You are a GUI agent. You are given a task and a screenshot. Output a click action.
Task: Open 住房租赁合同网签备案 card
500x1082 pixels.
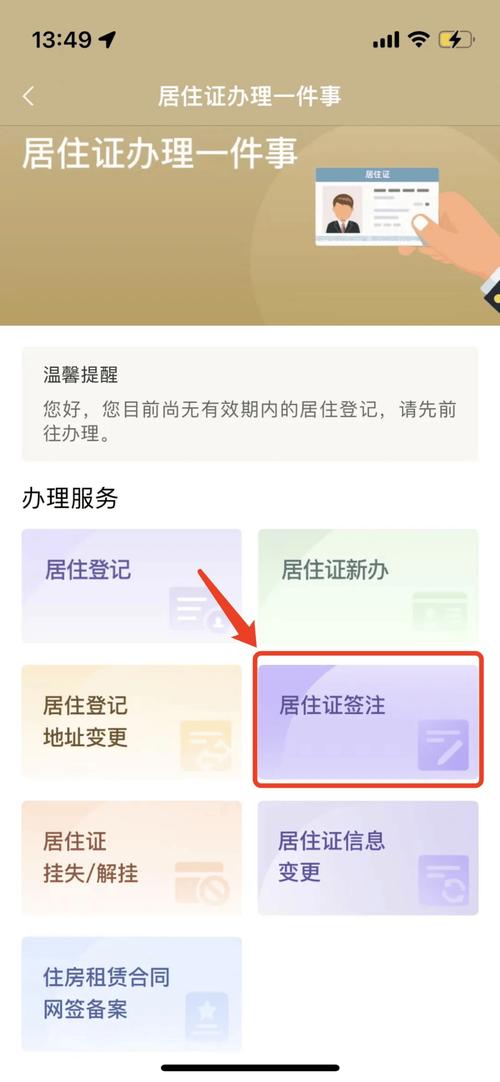pos(132,994)
